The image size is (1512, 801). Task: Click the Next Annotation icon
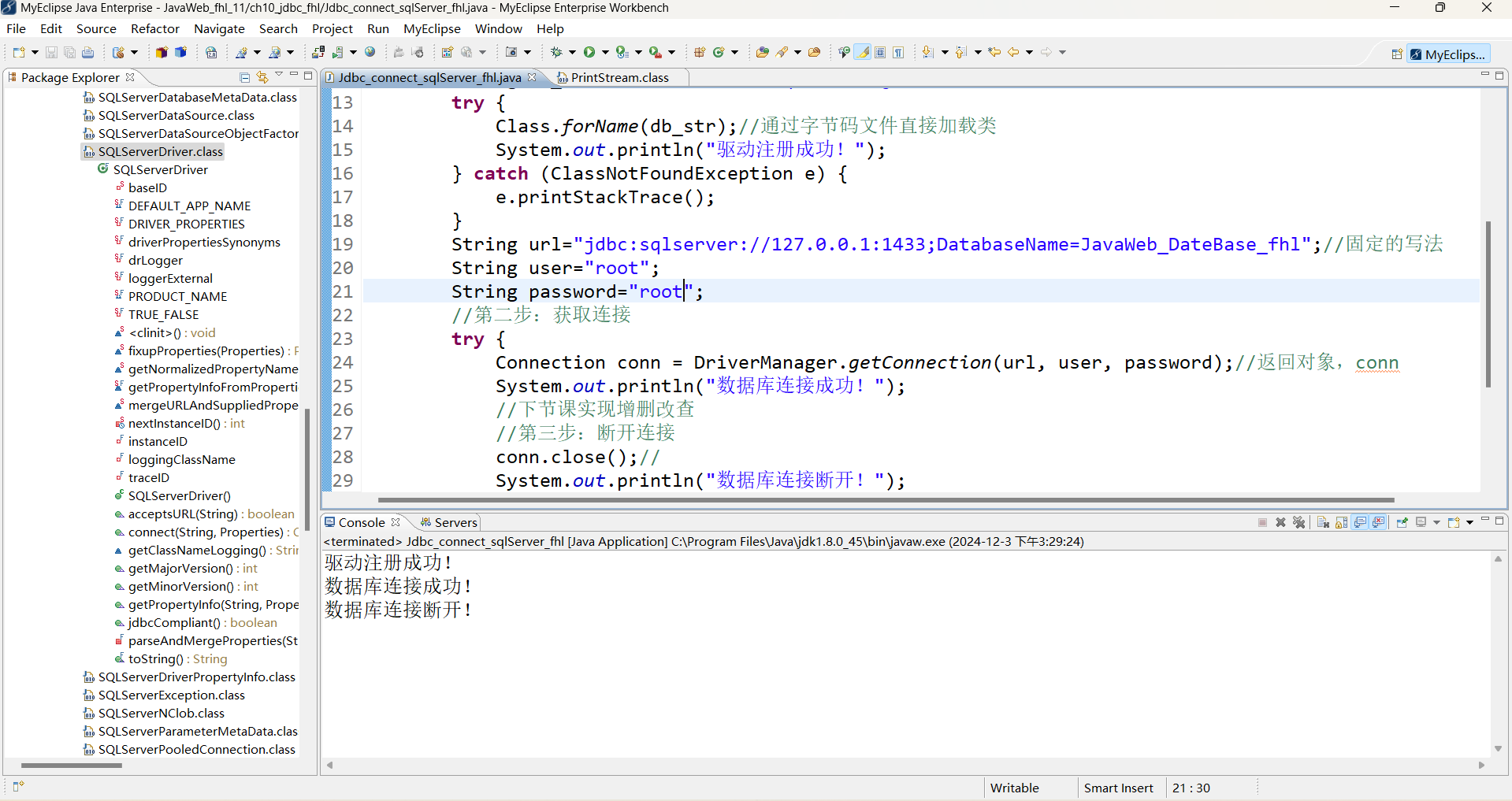(x=927, y=52)
